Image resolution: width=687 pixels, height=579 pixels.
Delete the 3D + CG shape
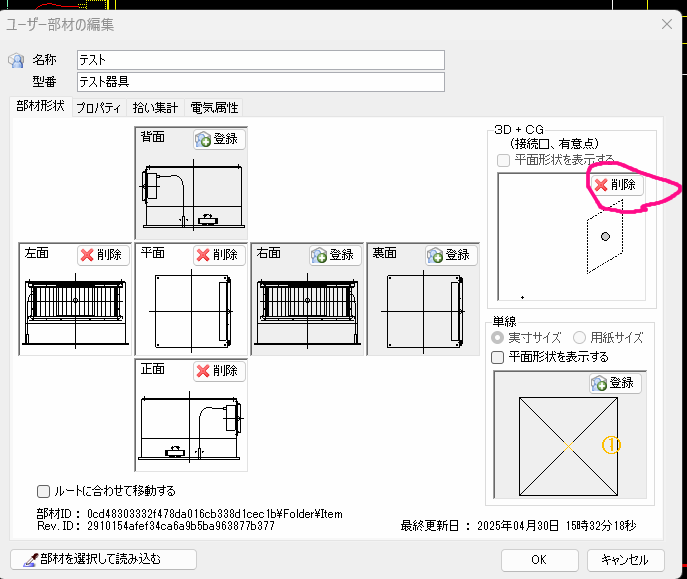point(617,185)
